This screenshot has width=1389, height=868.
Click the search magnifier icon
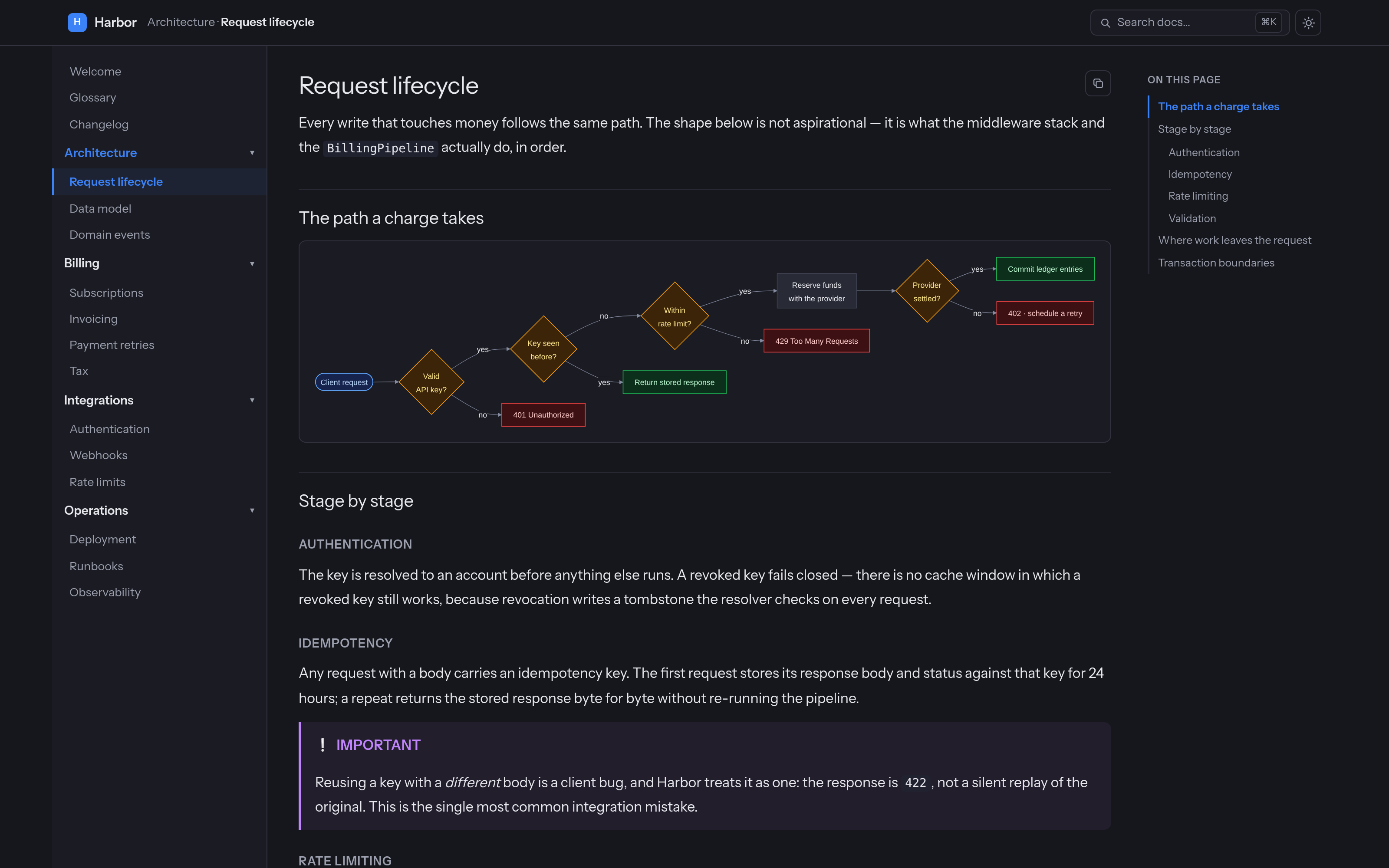point(1105,23)
